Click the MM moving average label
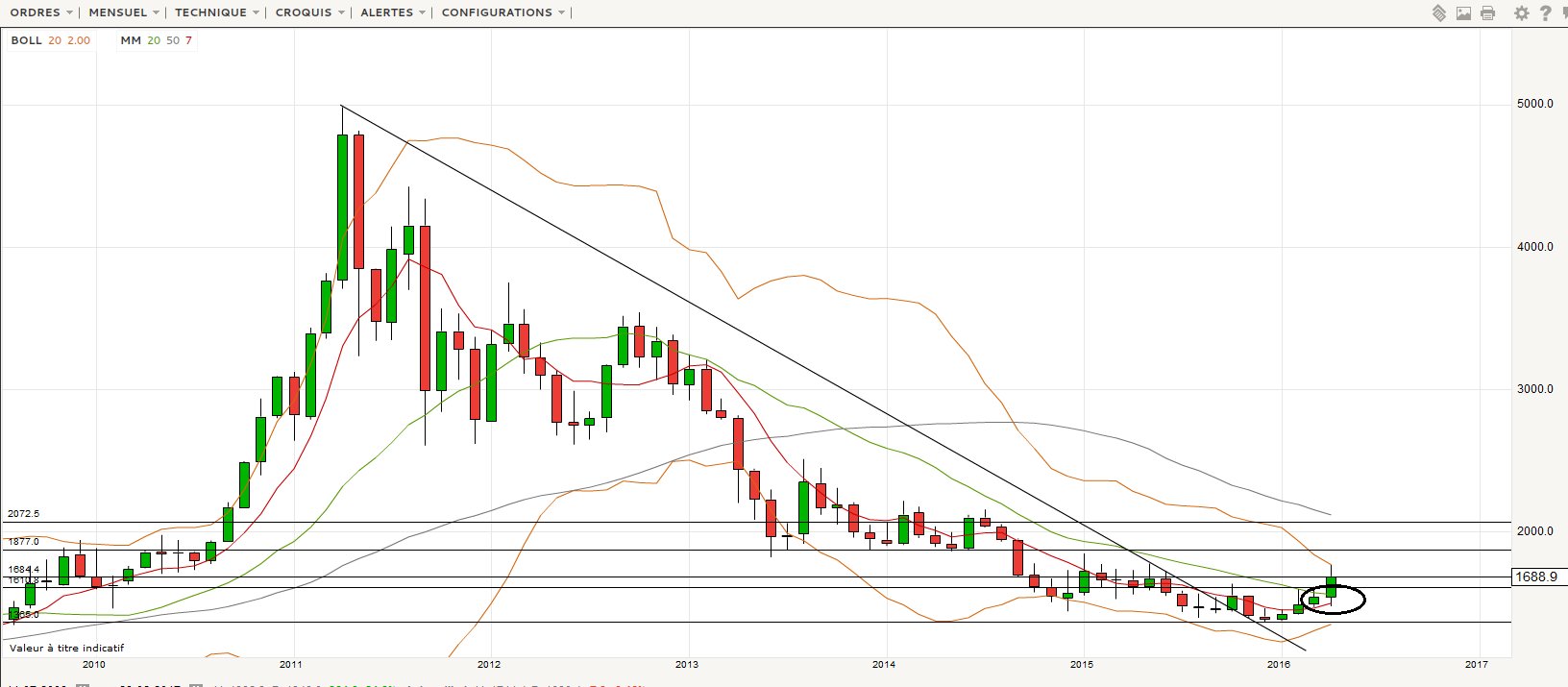Image resolution: width=1568 pixels, height=687 pixels. point(131,40)
